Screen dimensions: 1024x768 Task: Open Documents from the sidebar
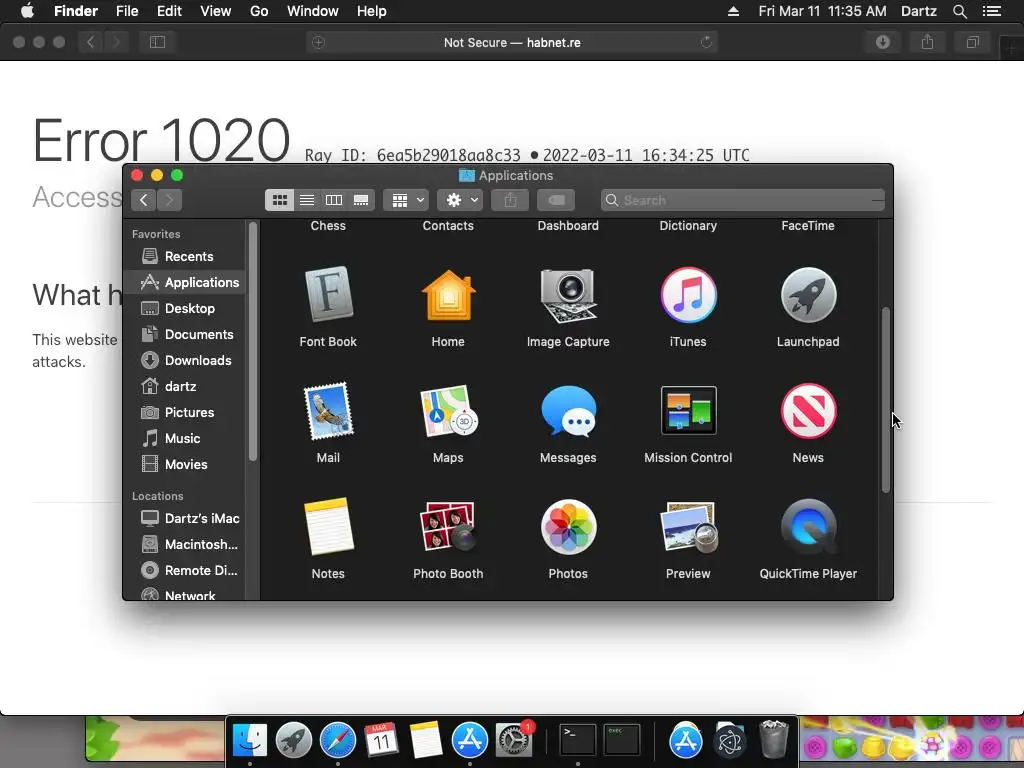pos(184,334)
